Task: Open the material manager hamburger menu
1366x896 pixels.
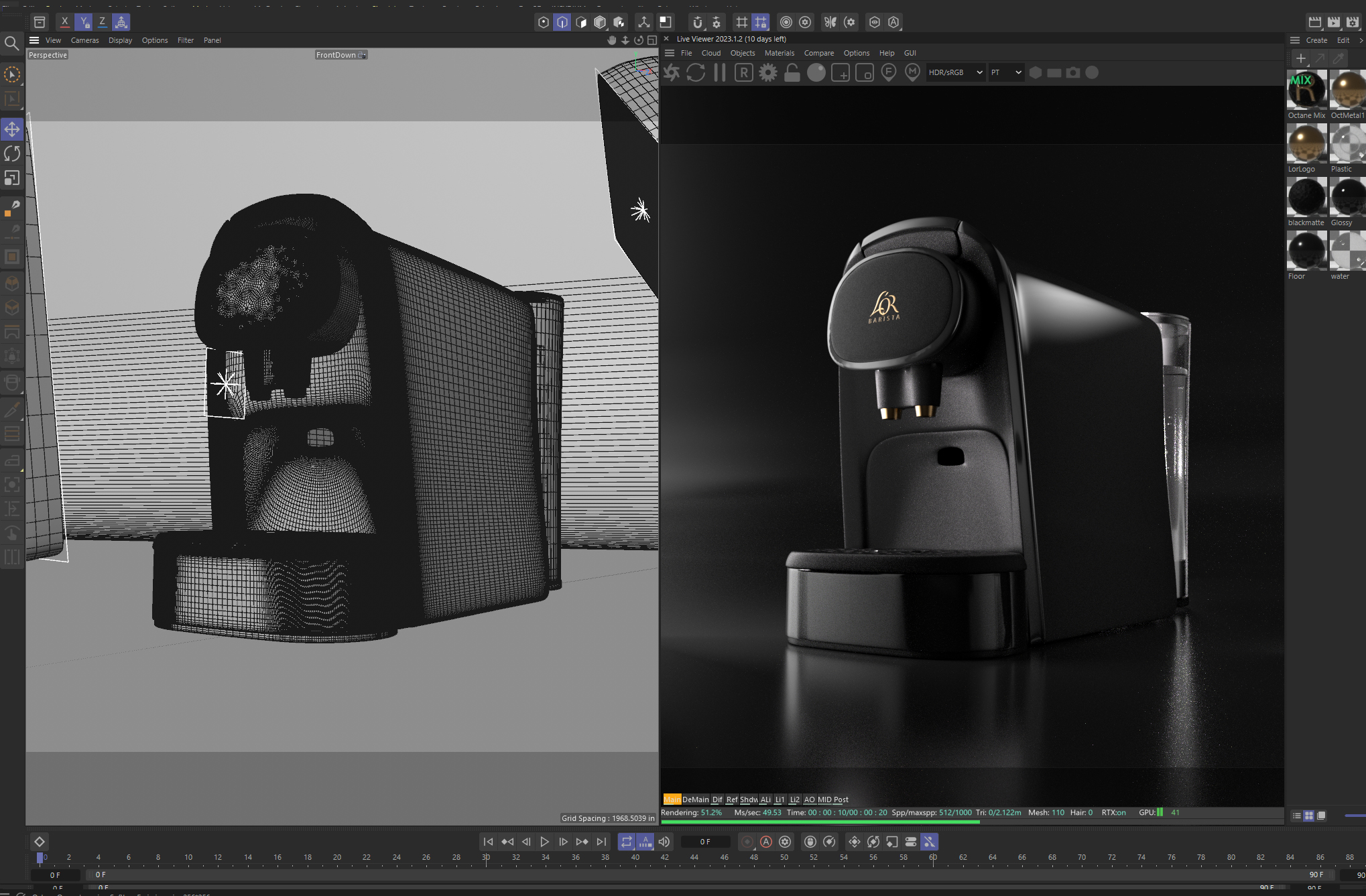Action: coord(1295,40)
